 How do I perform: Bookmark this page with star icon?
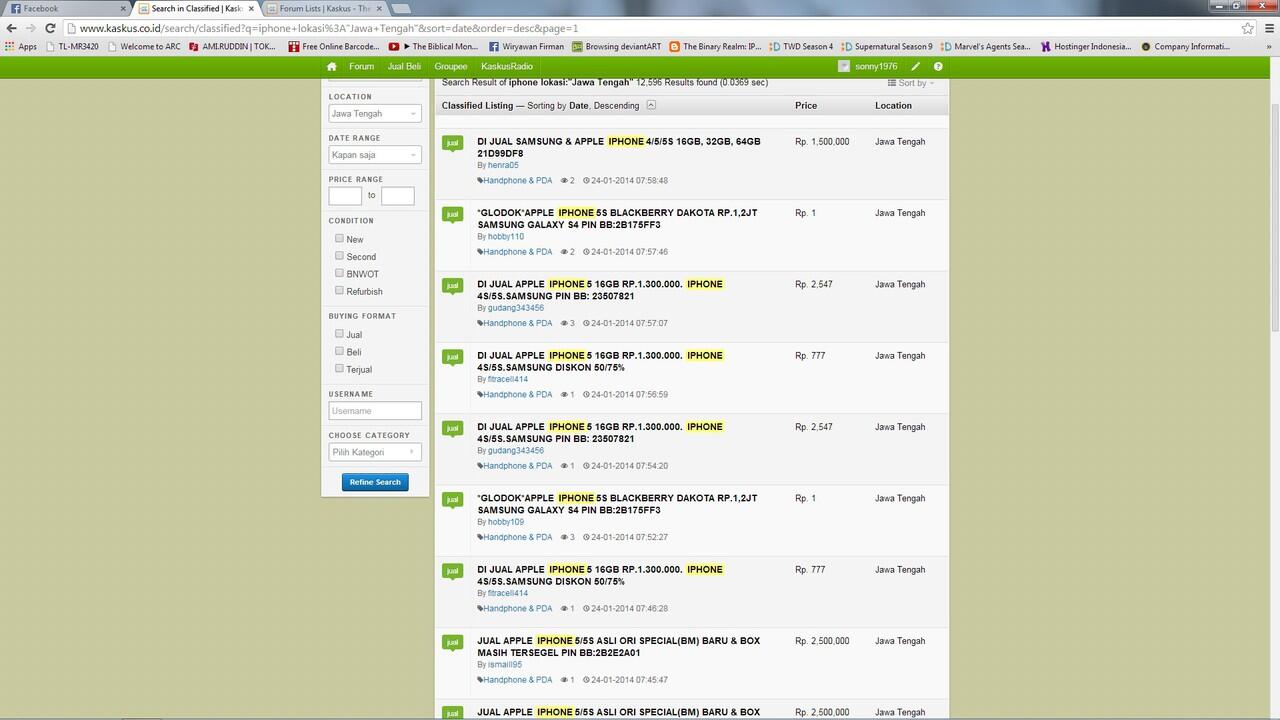click(x=1247, y=28)
